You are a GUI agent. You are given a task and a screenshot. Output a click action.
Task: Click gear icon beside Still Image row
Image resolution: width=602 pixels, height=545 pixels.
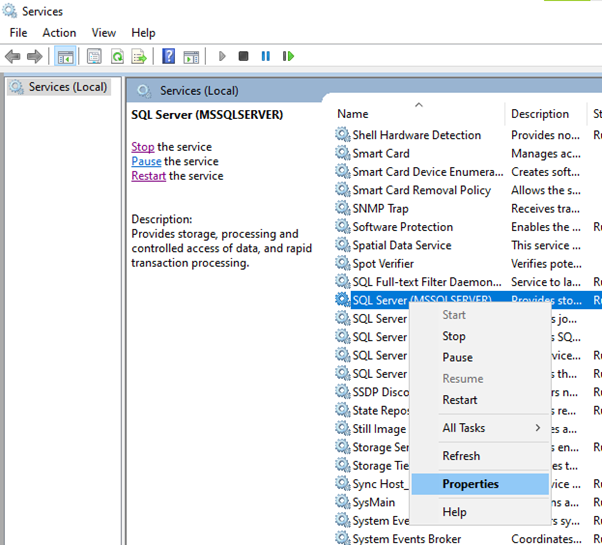coord(342,429)
